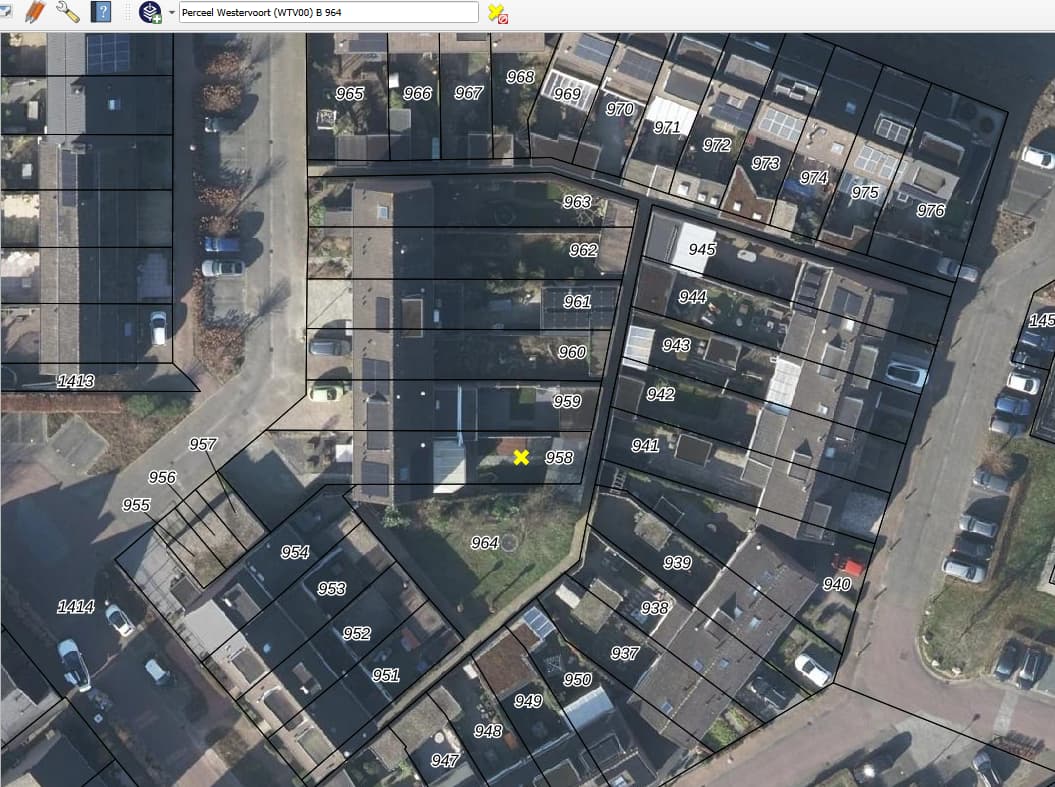Click the Perceel Westervoort search field
Viewport: 1055px width, 787px height.
coord(328,12)
